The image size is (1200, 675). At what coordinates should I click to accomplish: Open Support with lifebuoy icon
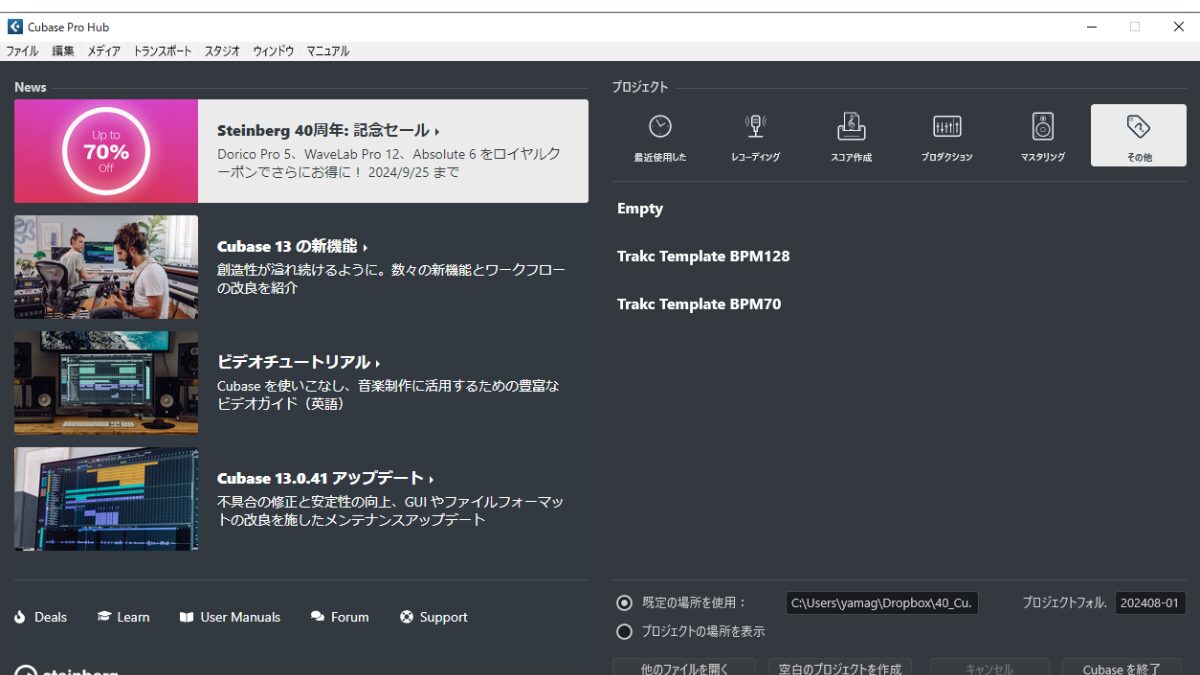coord(434,617)
